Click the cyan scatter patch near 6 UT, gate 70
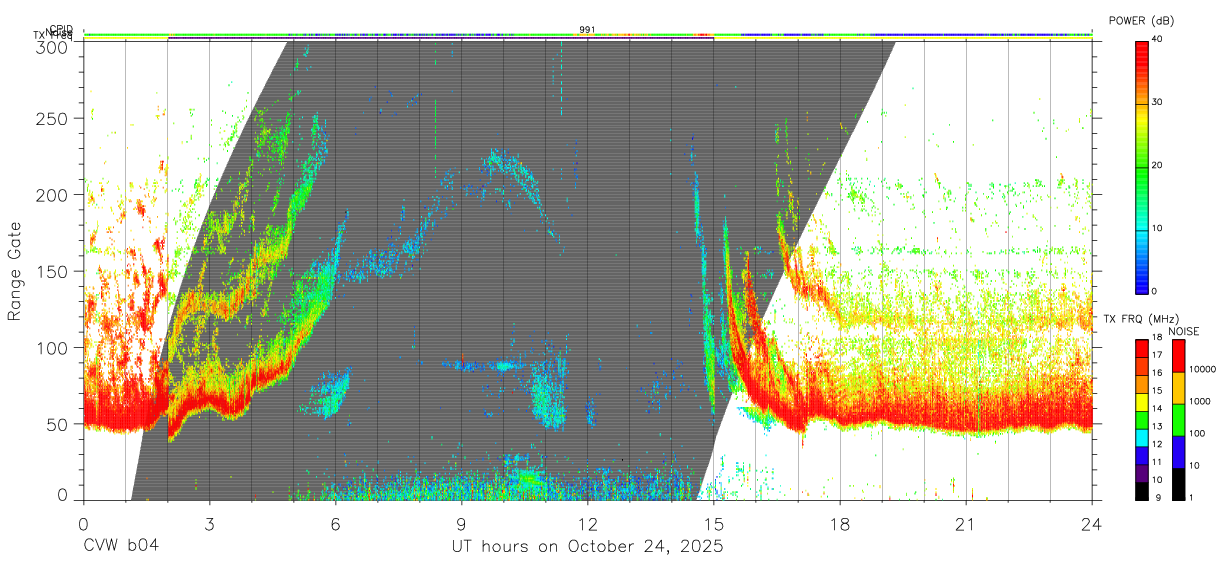 (x=326, y=392)
